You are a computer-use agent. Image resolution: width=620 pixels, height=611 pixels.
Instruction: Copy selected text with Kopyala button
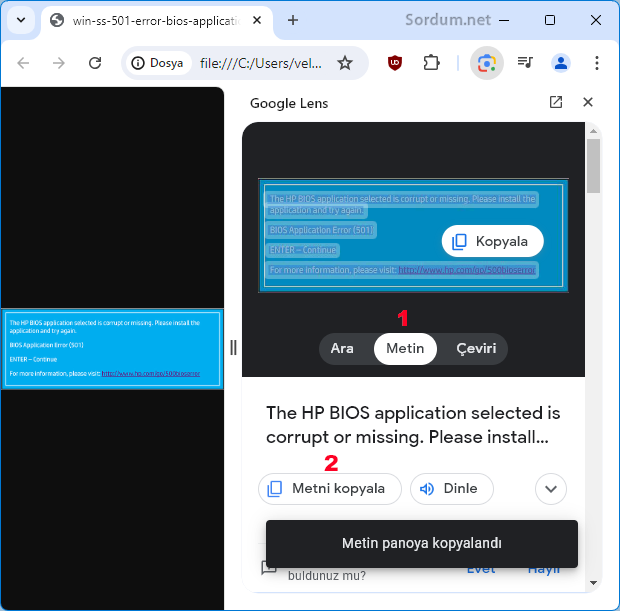click(x=492, y=241)
